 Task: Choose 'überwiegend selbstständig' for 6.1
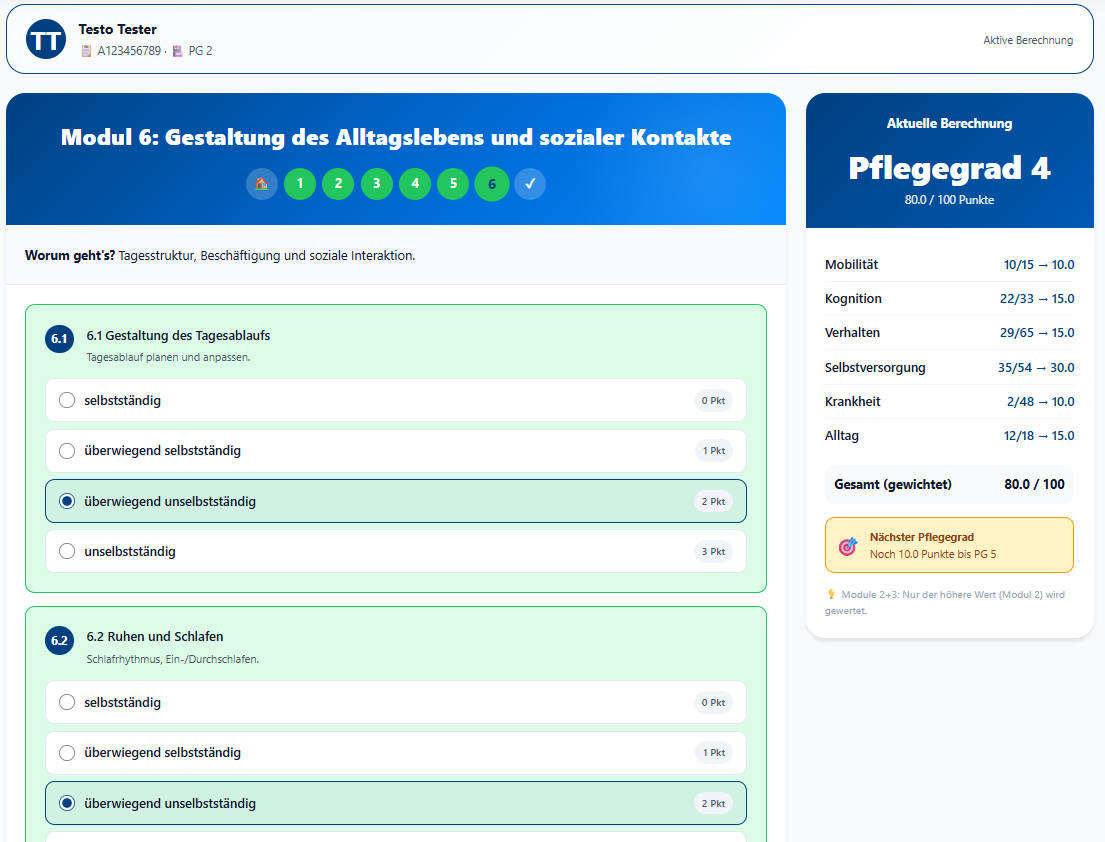coord(67,451)
